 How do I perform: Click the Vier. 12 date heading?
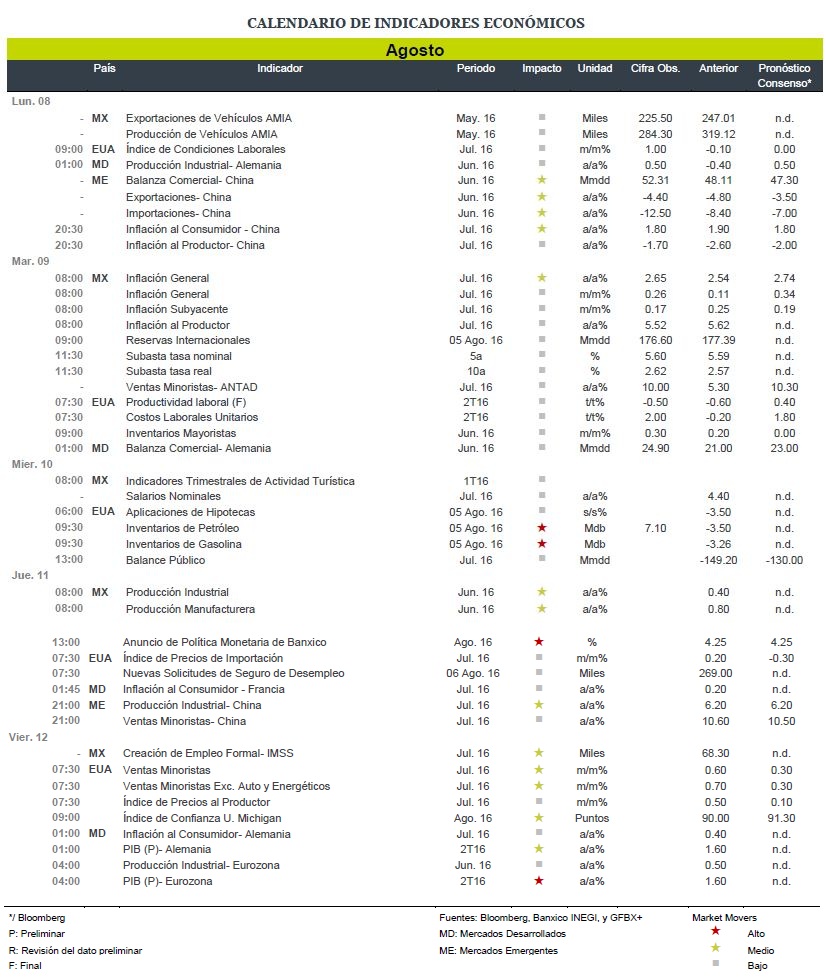click(28, 737)
